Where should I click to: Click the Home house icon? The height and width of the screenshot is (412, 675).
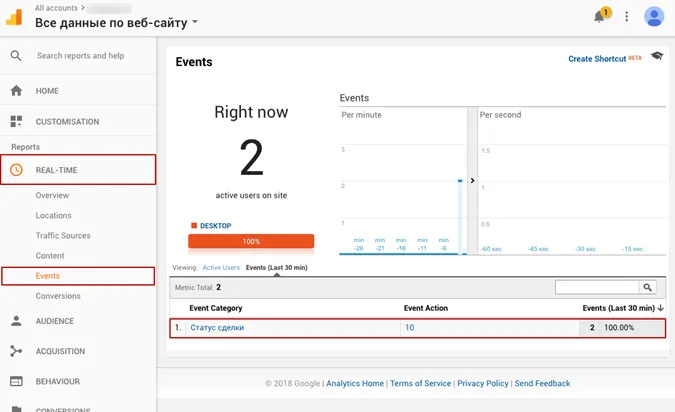16,91
